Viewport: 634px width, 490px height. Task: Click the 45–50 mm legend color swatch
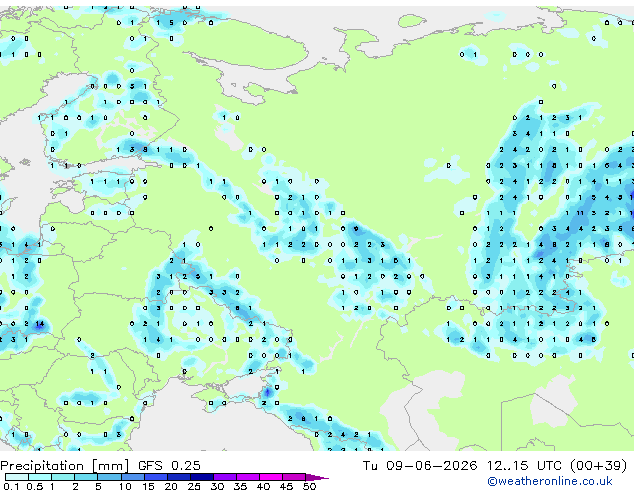click(294, 477)
